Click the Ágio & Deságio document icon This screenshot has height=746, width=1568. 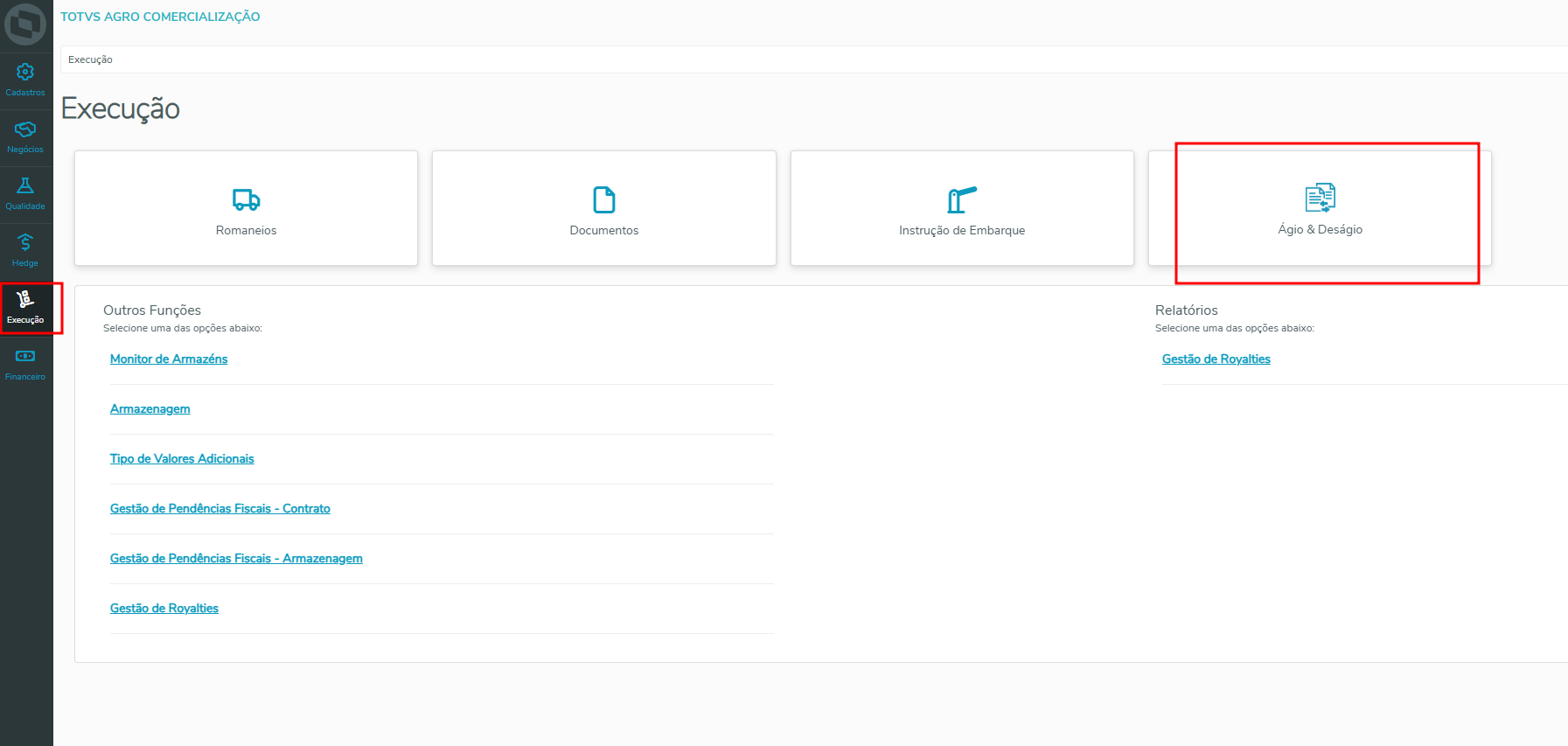click(x=1321, y=198)
